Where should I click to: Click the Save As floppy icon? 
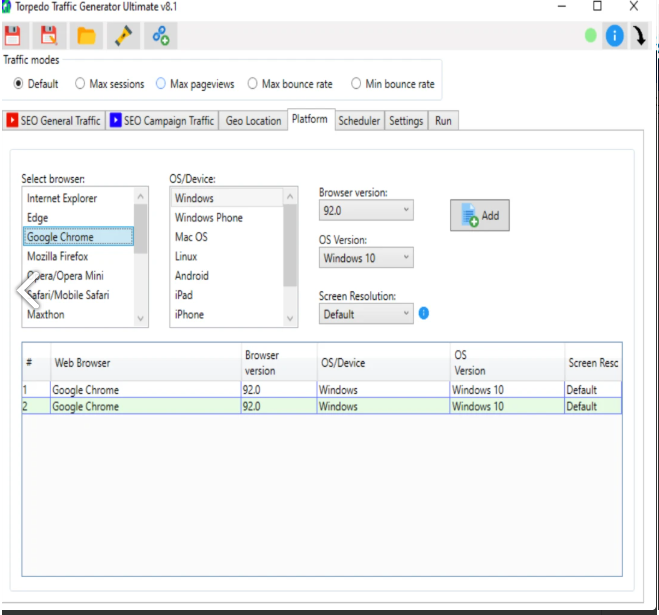tap(49, 36)
